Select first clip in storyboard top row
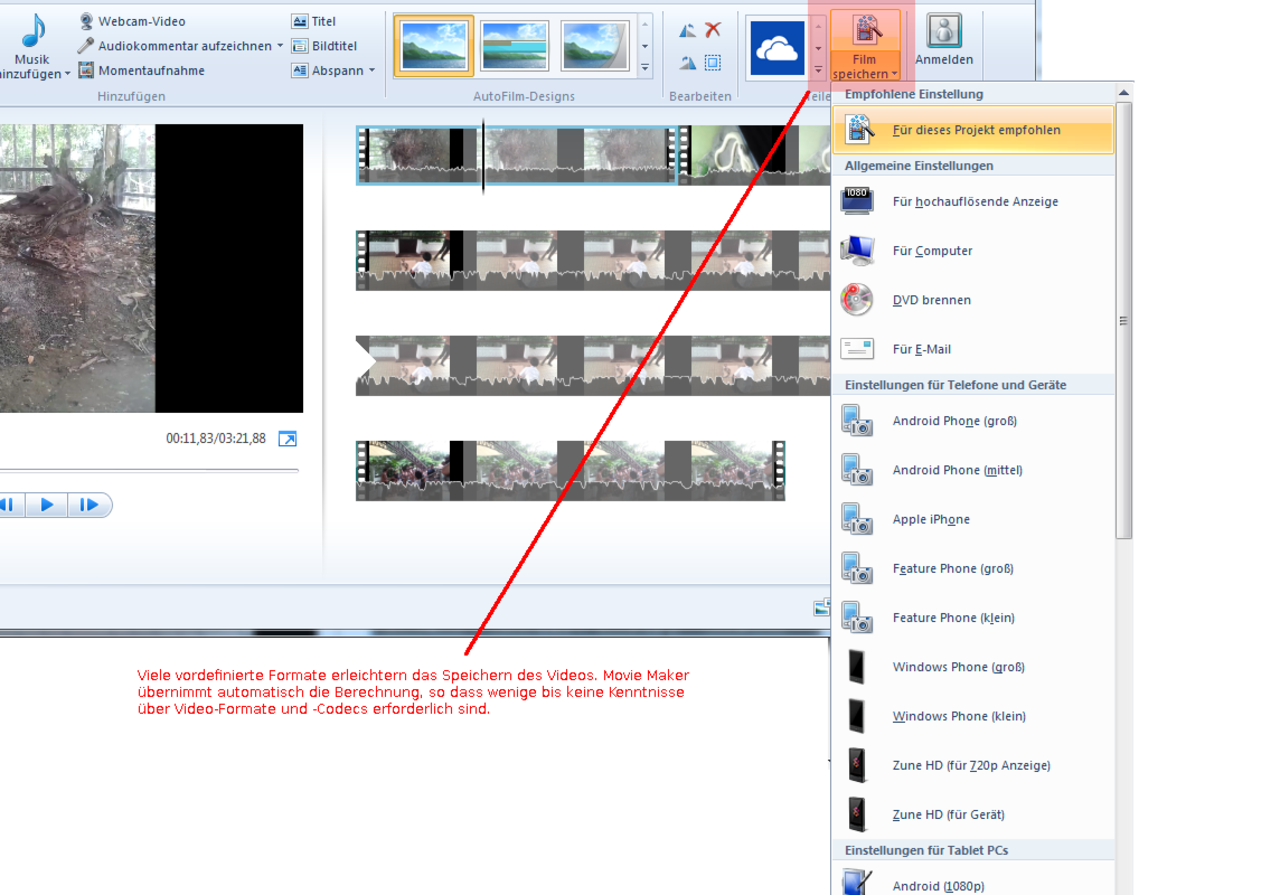This screenshot has height=895, width=1280. pos(516,155)
